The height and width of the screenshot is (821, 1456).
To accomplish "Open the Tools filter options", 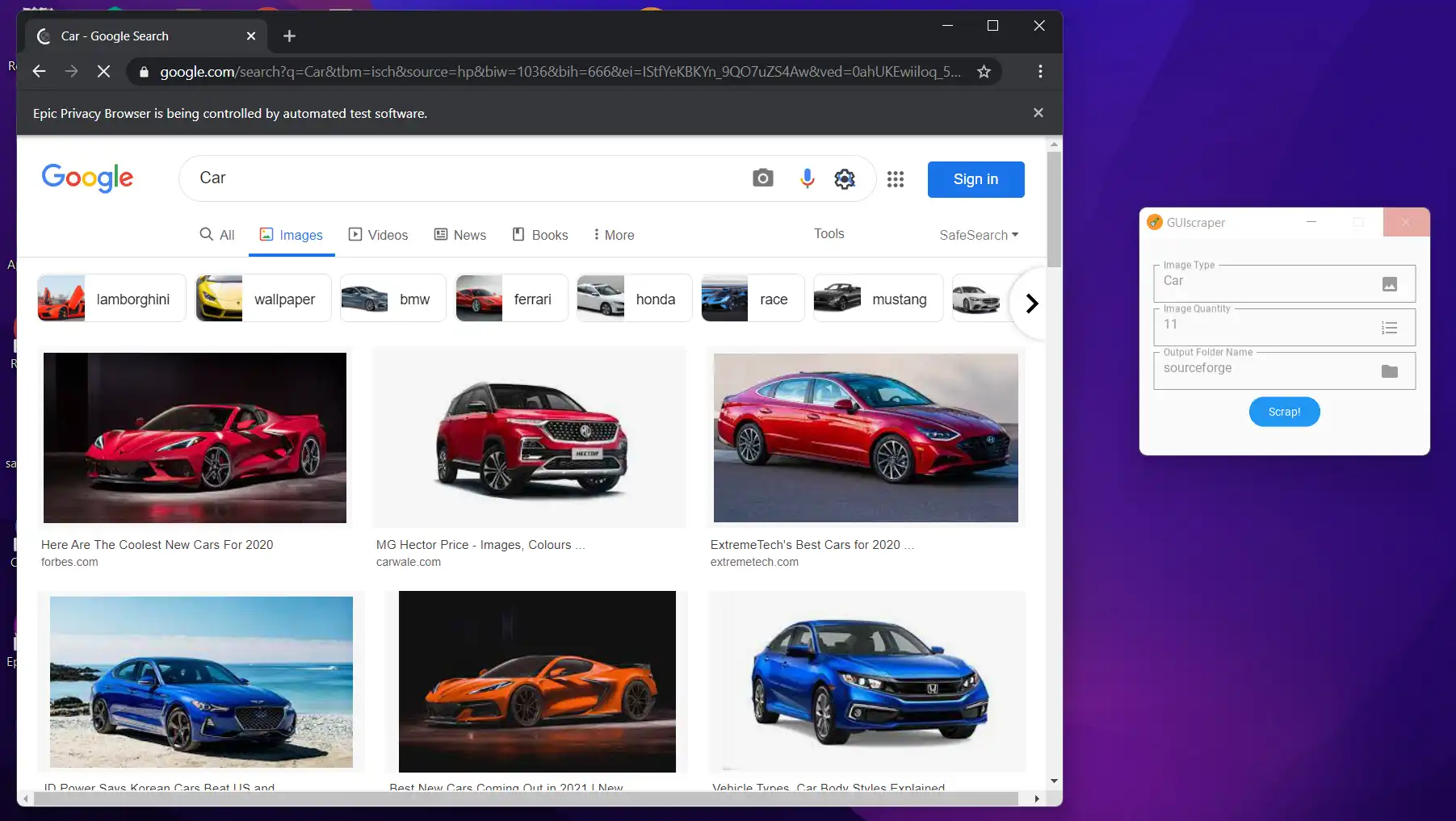I will tap(829, 233).
